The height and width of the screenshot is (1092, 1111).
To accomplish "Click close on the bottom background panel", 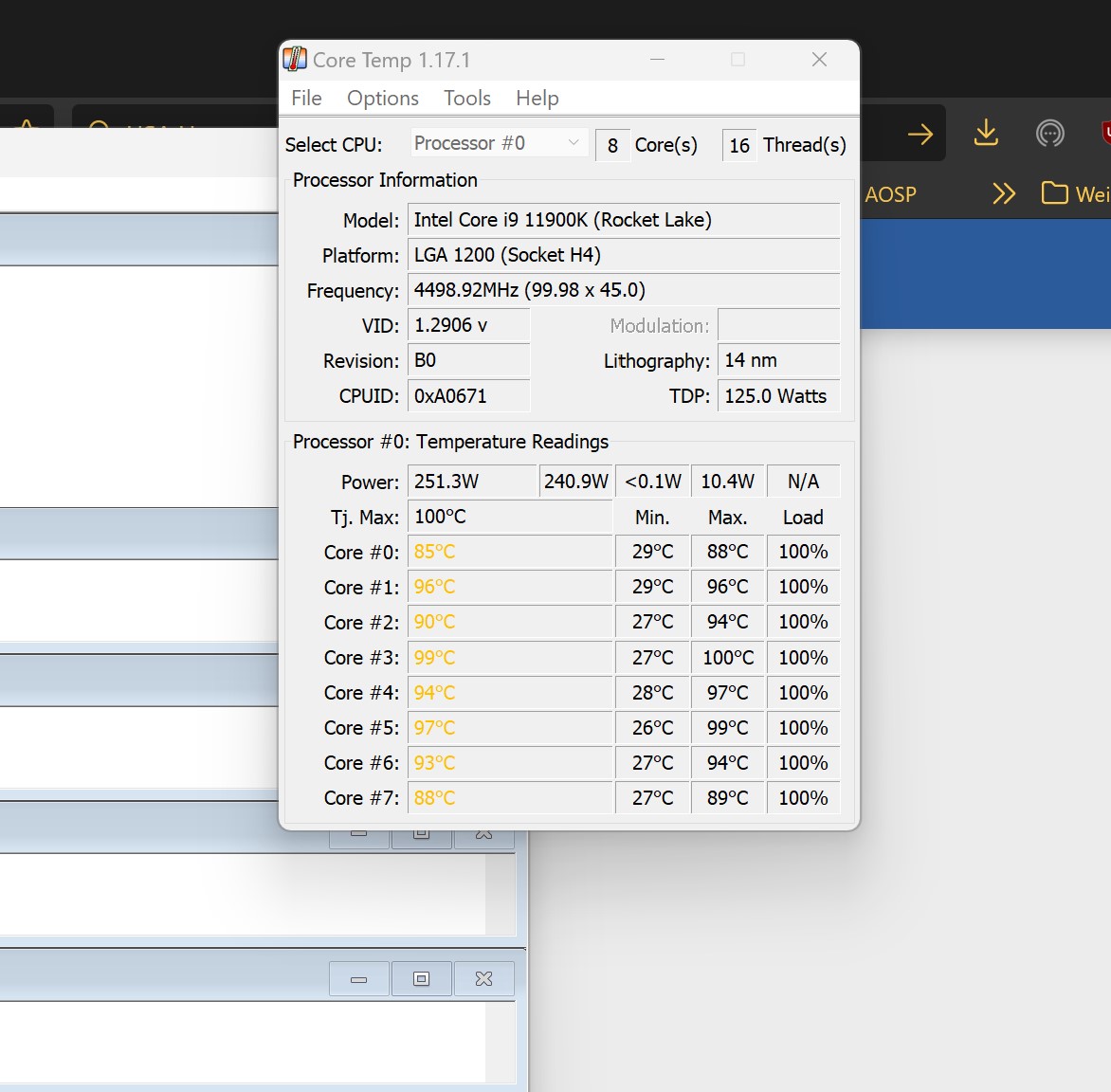I will pos(484,979).
